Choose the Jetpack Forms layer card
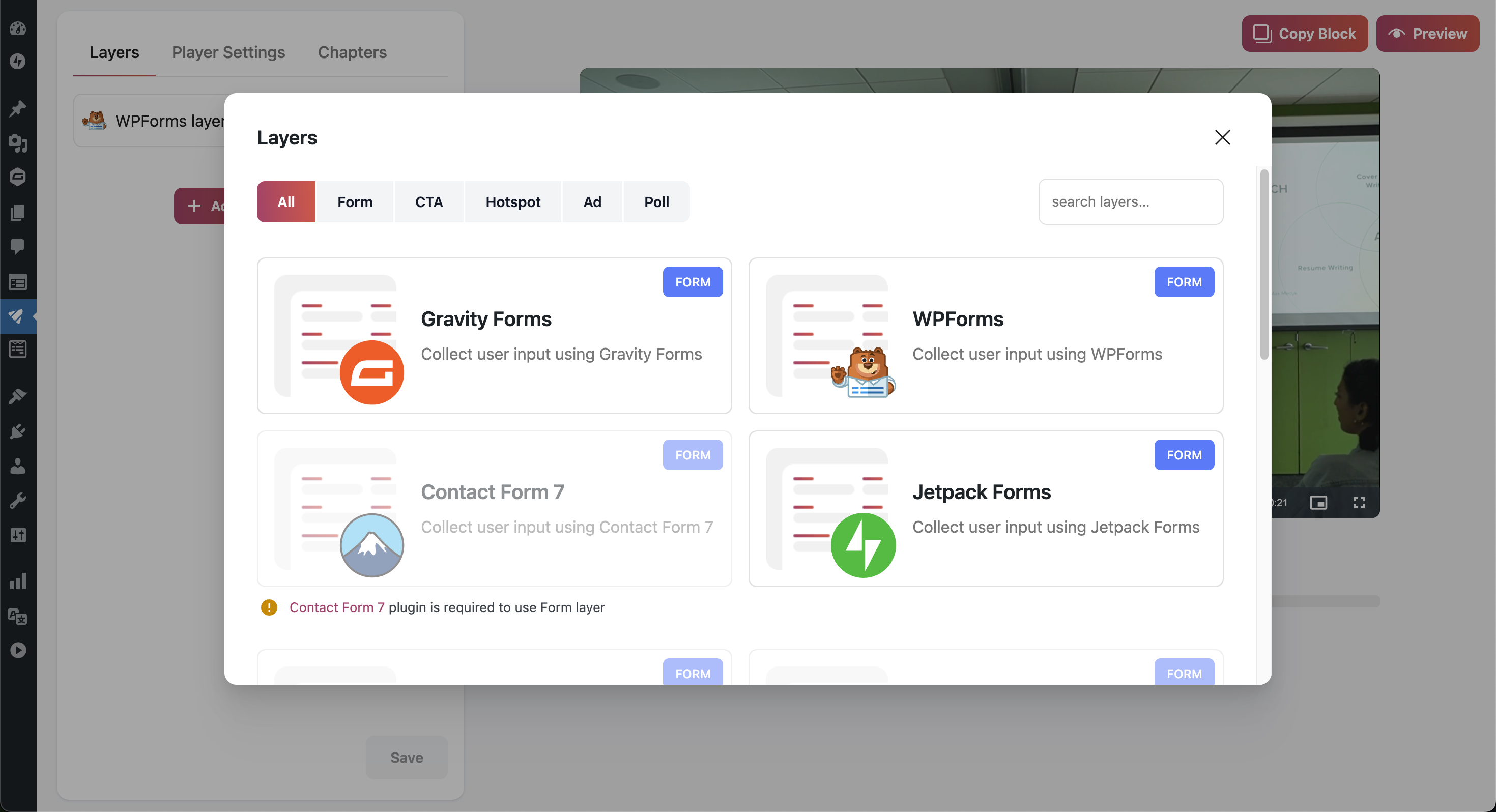This screenshot has width=1496, height=812. click(986, 509)
